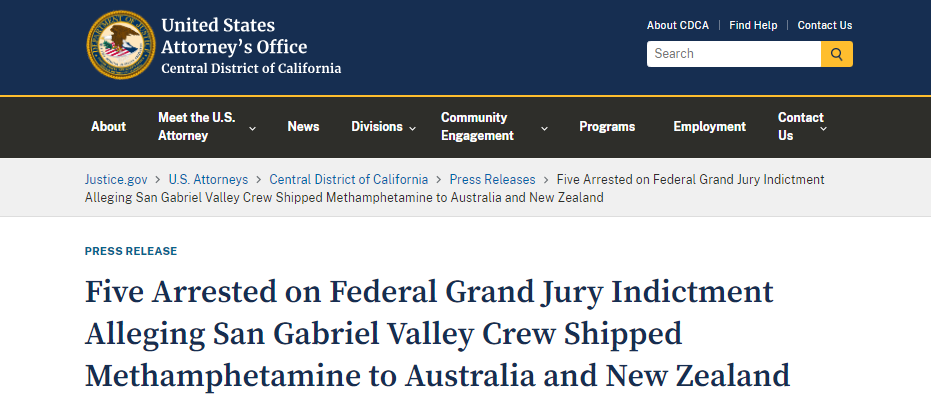Screen dimensions: 931x409
Task: Click the Five Arrested headline text
Action: pyautogui.click(x=438, y=334)
